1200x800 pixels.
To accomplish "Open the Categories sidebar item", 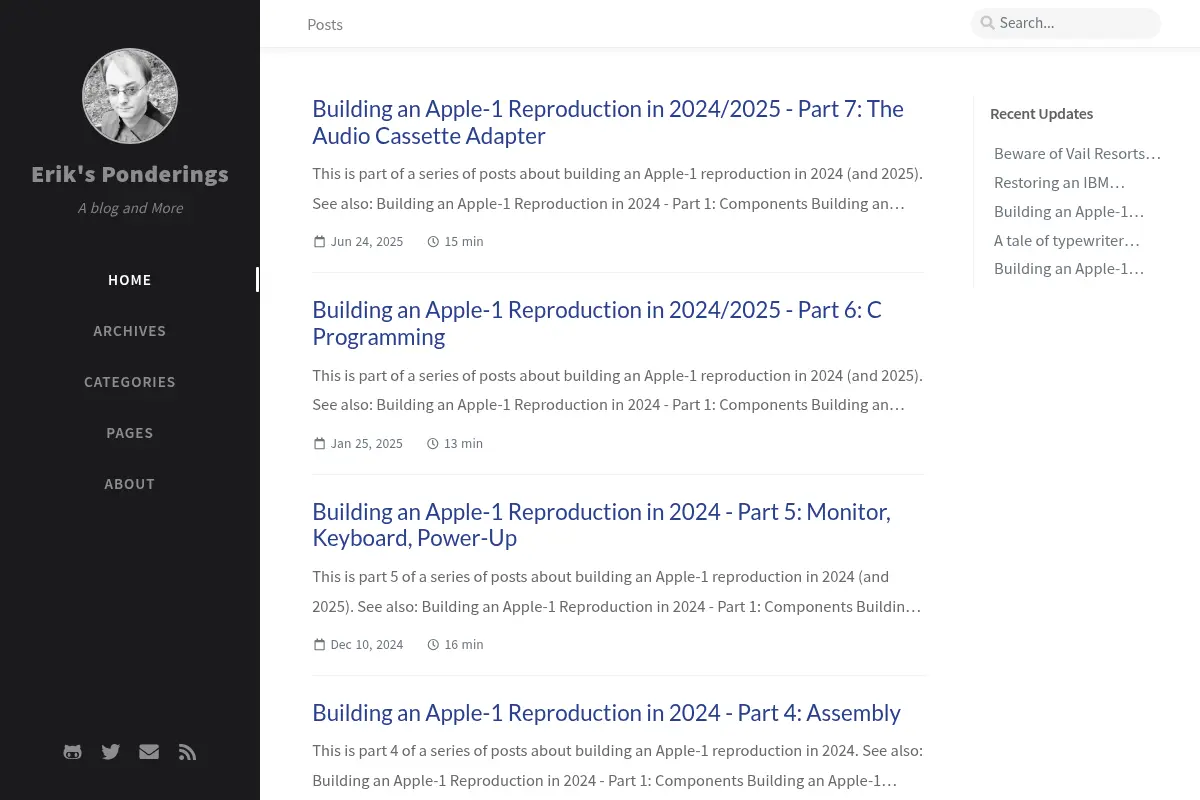I will (130, 382).
